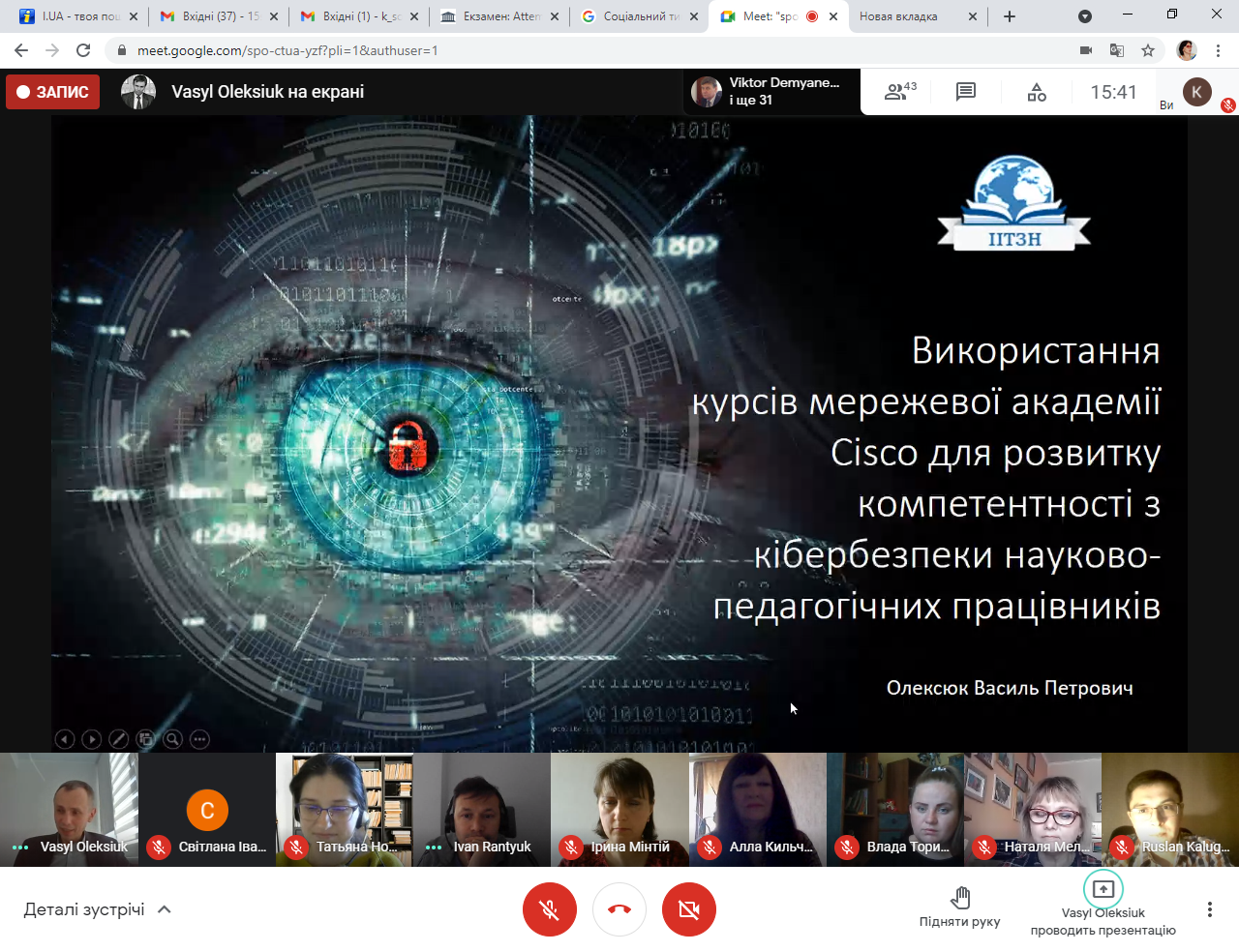Click the Google Translate page icon
This screenshot has height=952, width=1239.
click(x=1117, y=50)
